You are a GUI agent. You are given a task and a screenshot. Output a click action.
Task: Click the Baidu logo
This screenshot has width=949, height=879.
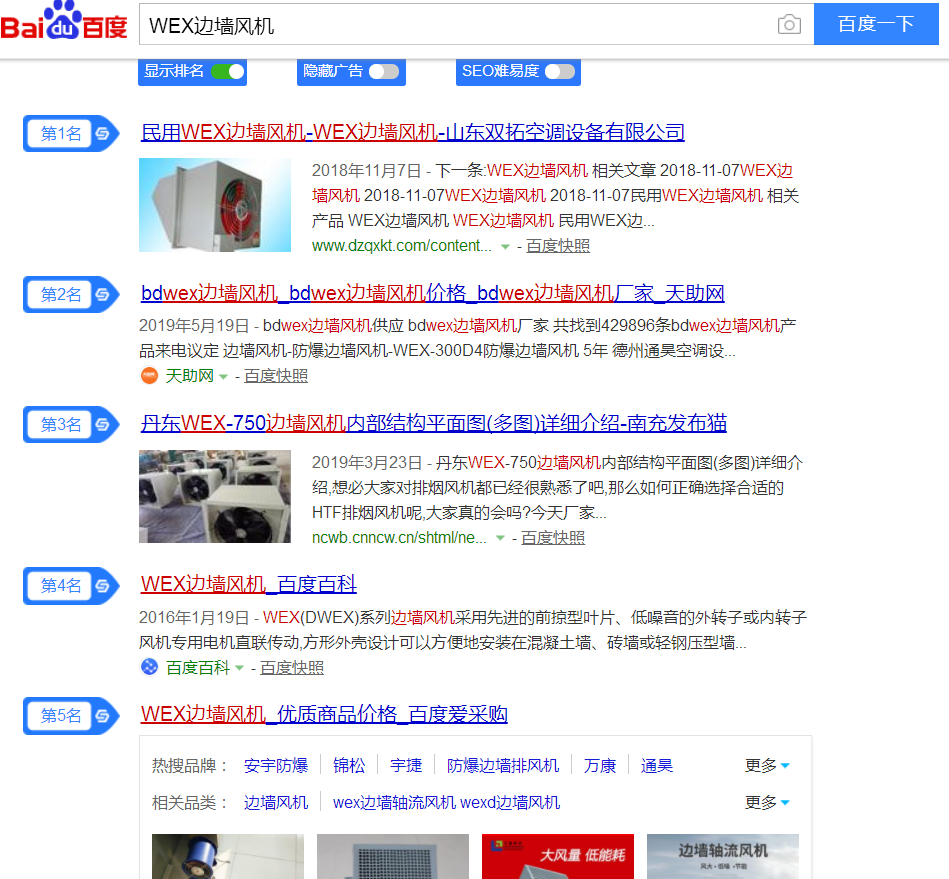(64, 22)
